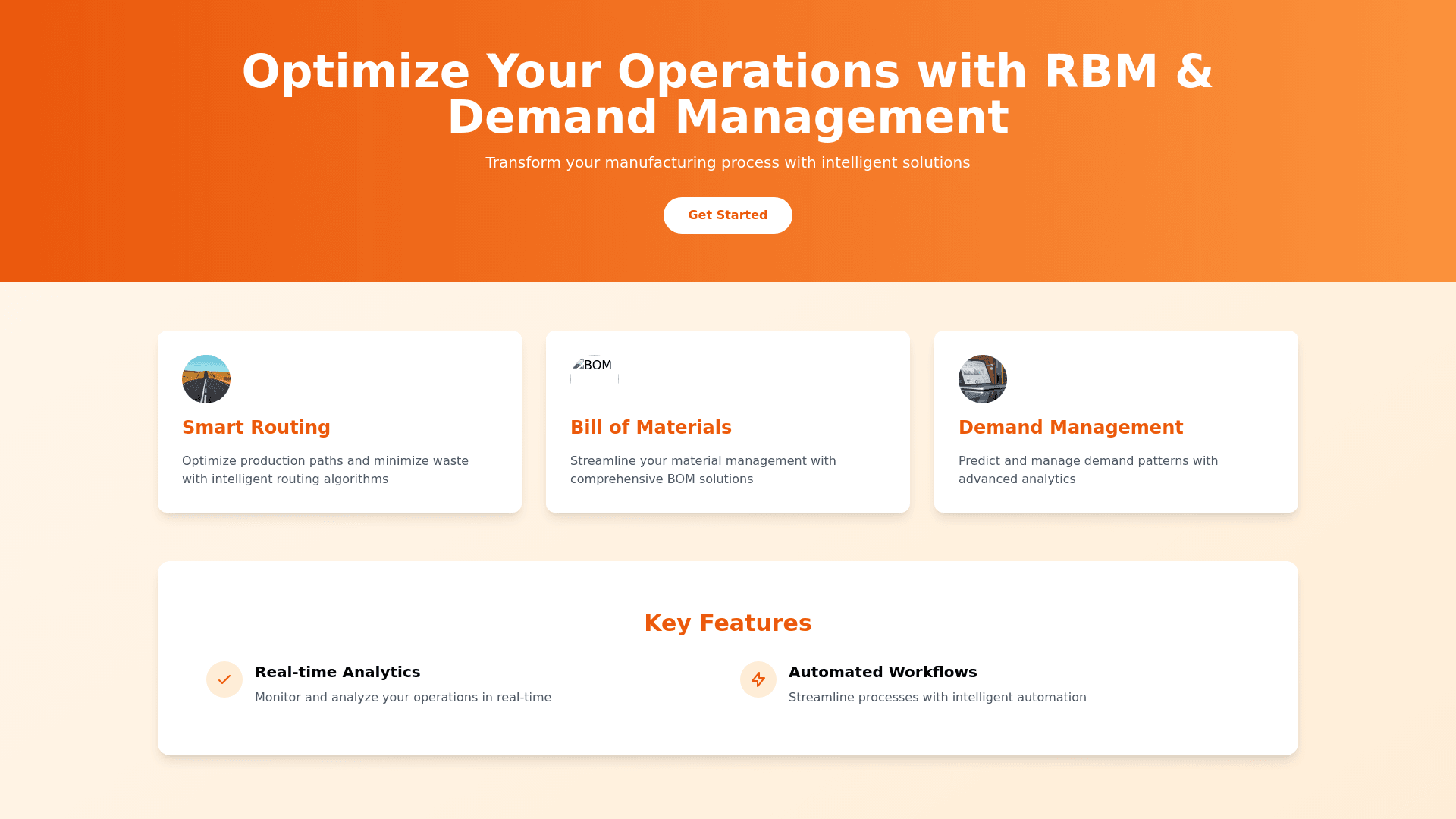The image size is (1456, 819).
Task: Select the Smart Routing heading
Action: 256,428
